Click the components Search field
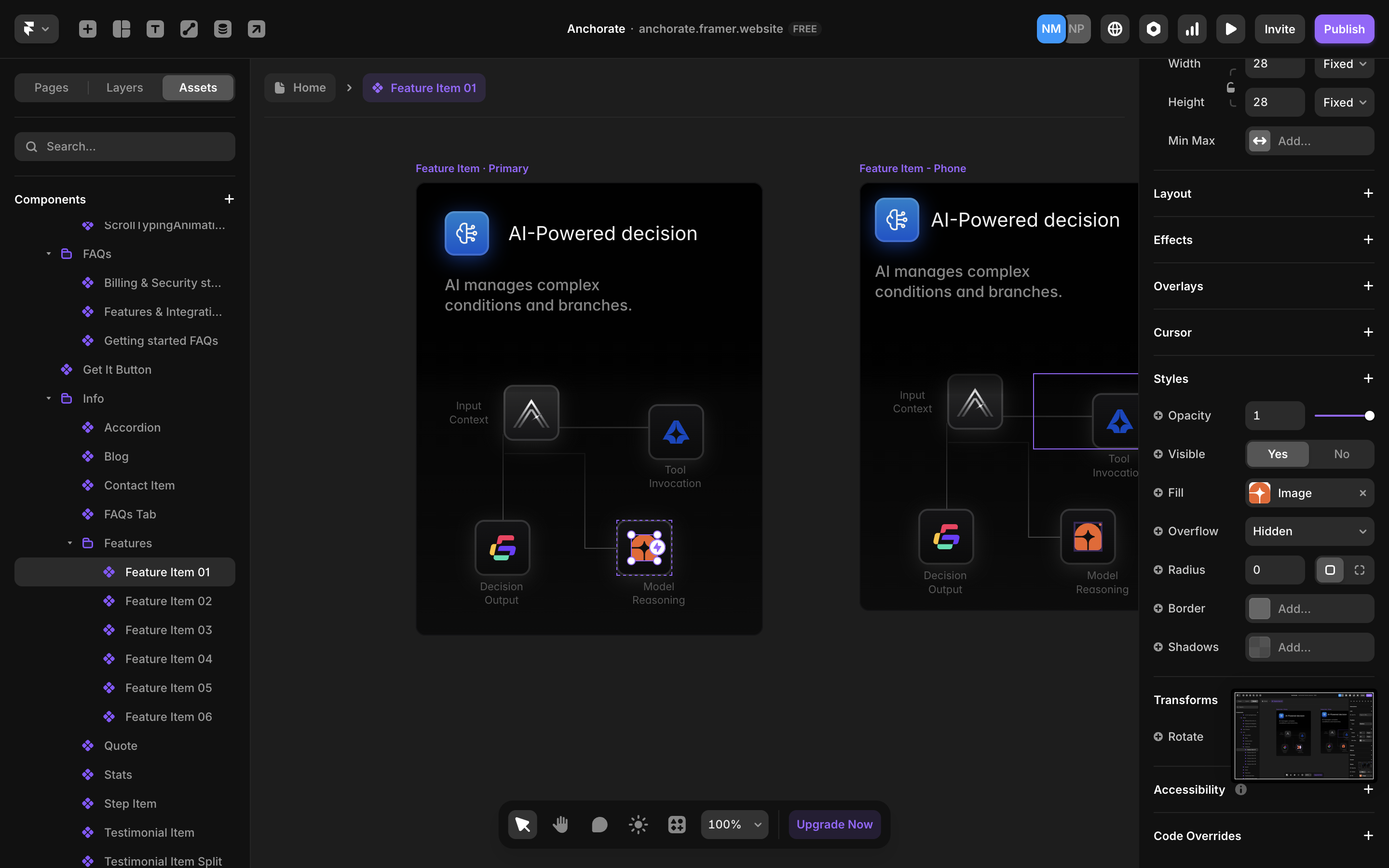1389x868 pixels. click(x=124, y=147)
